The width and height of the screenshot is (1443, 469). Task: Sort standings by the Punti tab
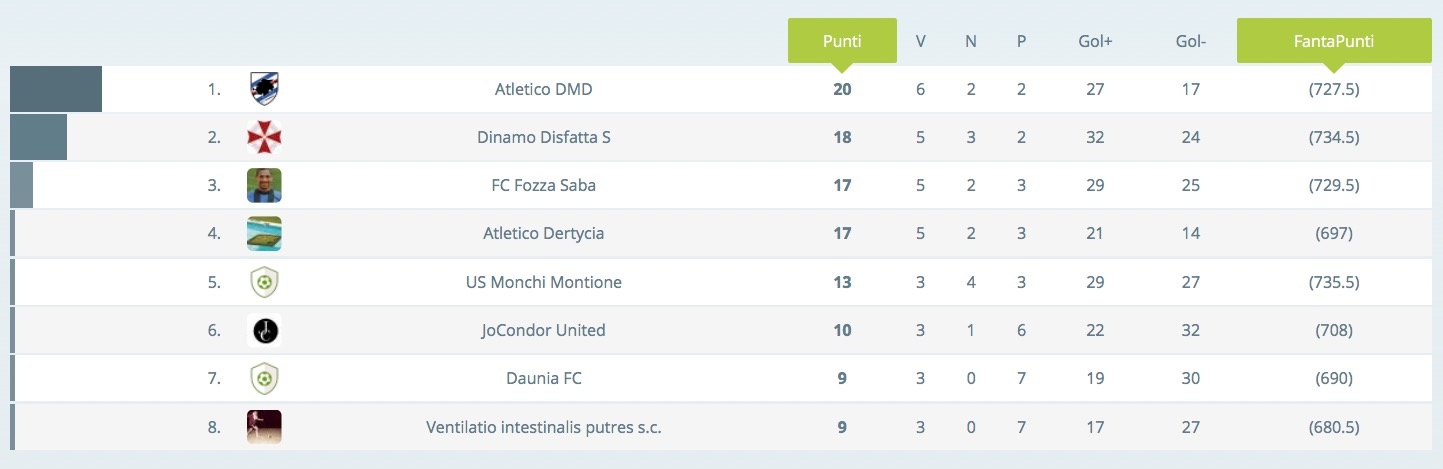(842, 41)
